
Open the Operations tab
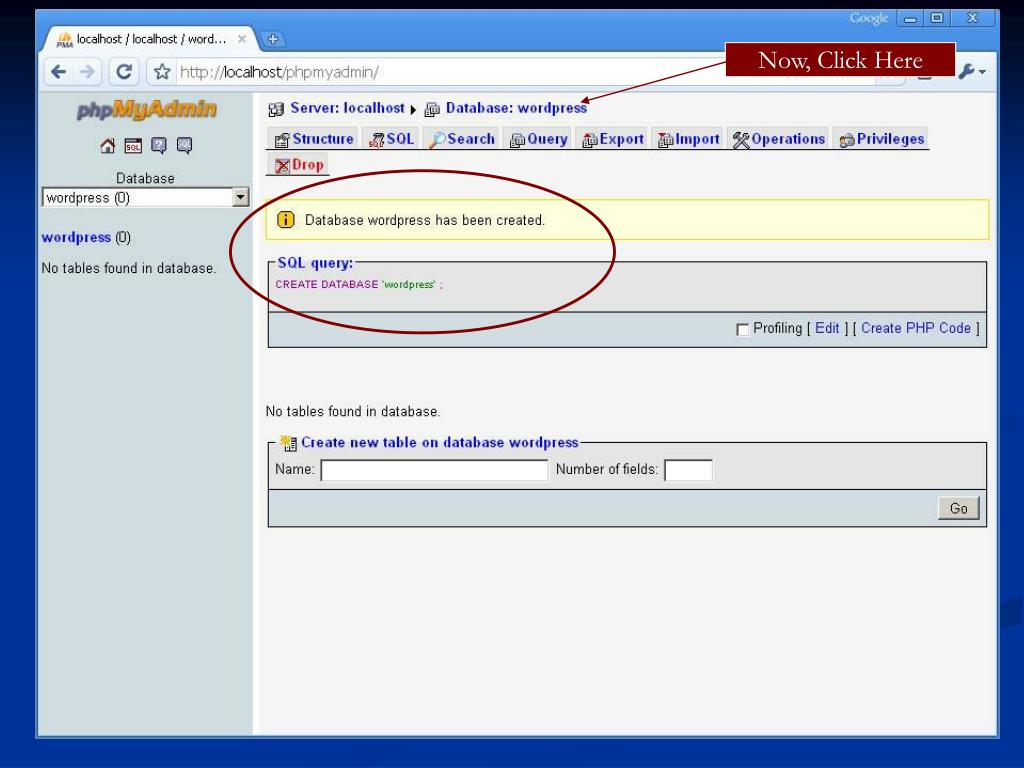pyautogui.click(x=778, y=139)
